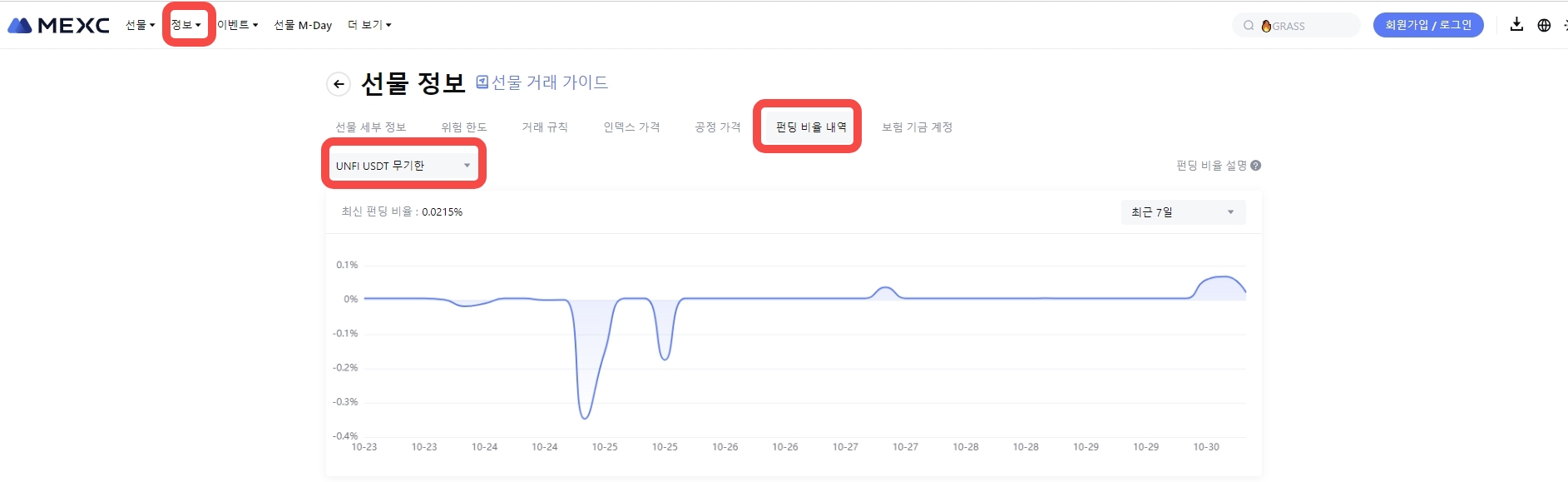Click the download app icon
Image resolution: width=1568 pixels, height=482 pixels.
coord(1516,25)
